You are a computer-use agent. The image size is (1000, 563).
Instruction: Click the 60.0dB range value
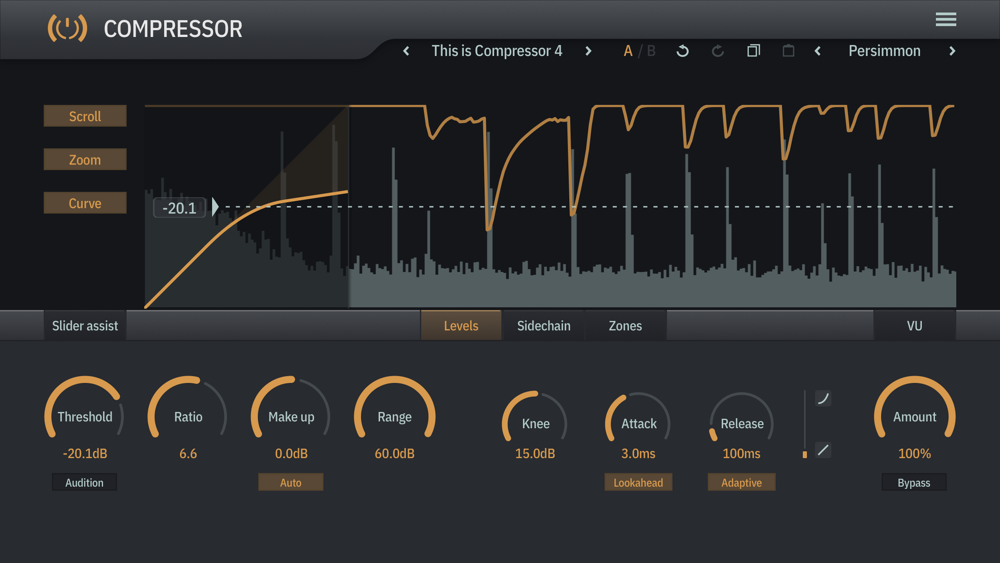point(395,453)
